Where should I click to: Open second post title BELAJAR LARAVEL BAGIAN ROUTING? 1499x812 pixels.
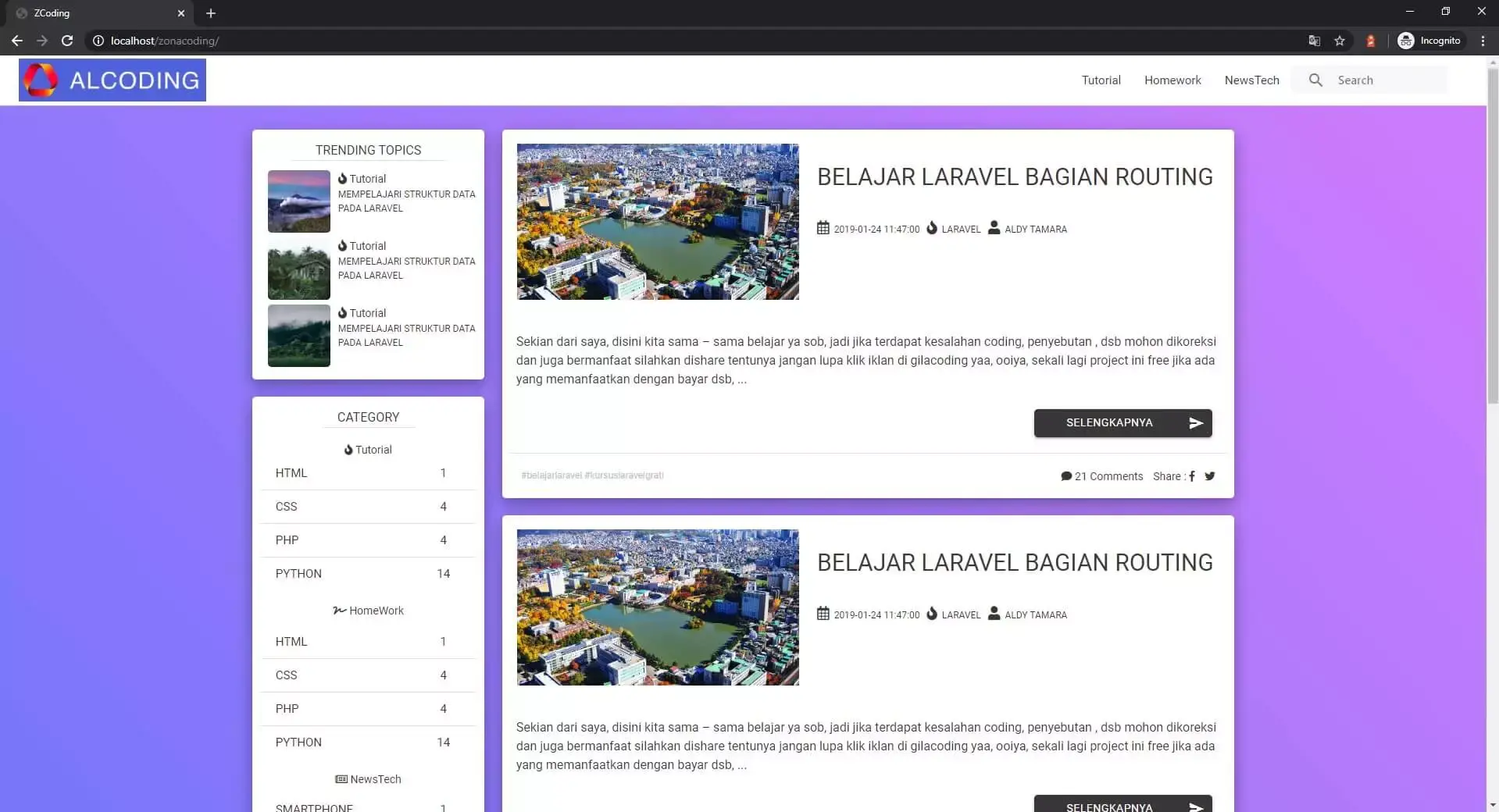[1015, 563]
